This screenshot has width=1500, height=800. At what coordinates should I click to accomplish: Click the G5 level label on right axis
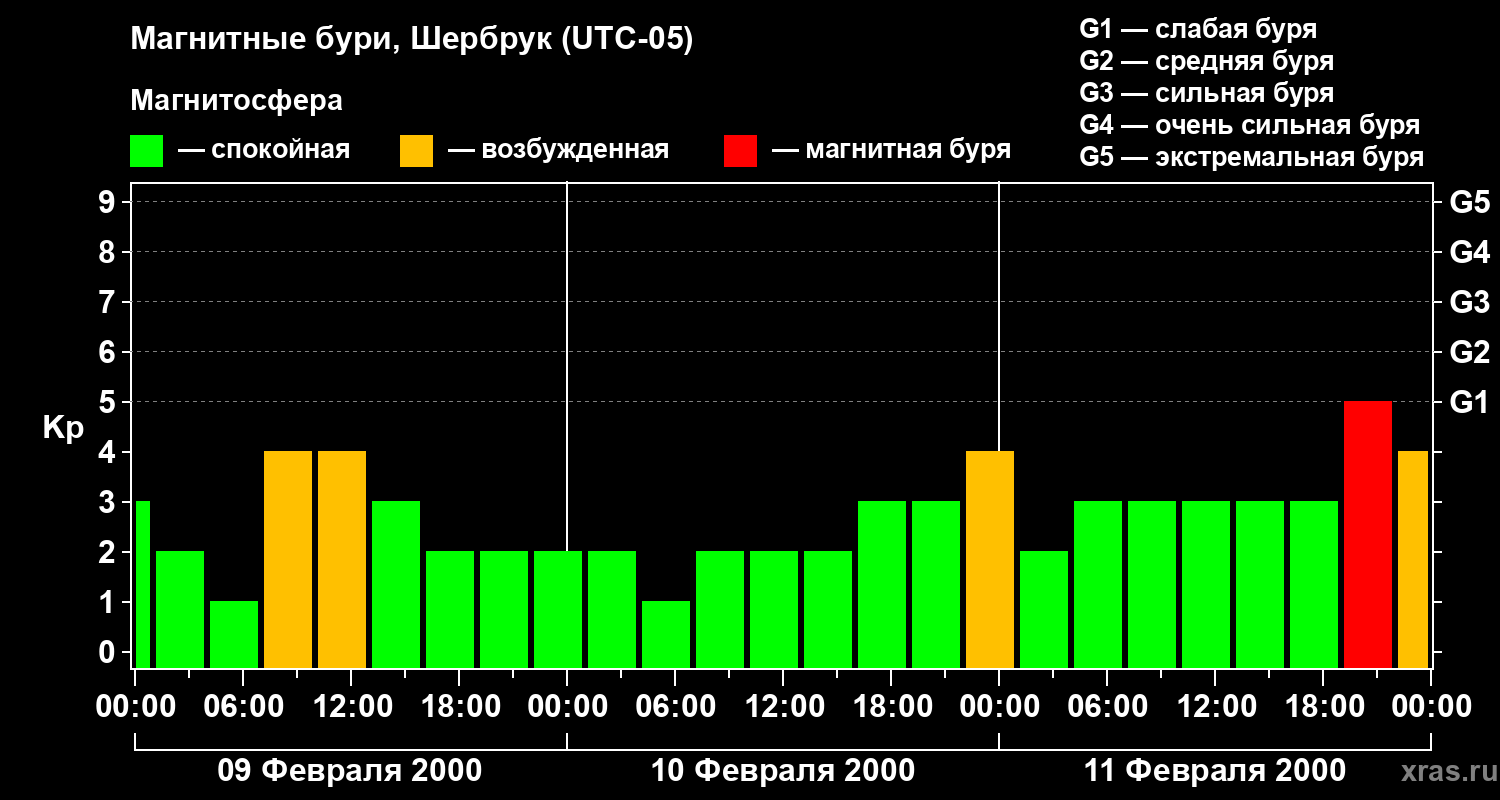click(1469, 202)
